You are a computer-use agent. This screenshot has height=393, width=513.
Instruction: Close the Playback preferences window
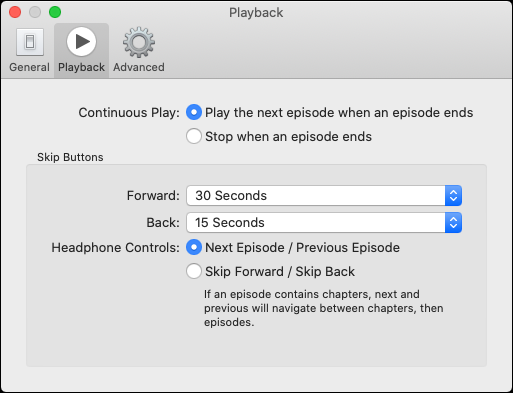coord(15,12)
